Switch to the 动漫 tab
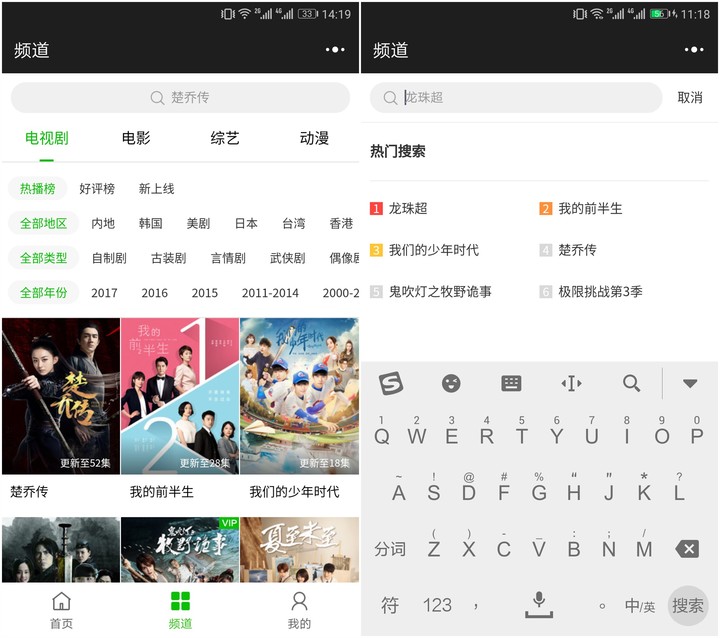This screenshot has width=720, height=638. [314, 138]
